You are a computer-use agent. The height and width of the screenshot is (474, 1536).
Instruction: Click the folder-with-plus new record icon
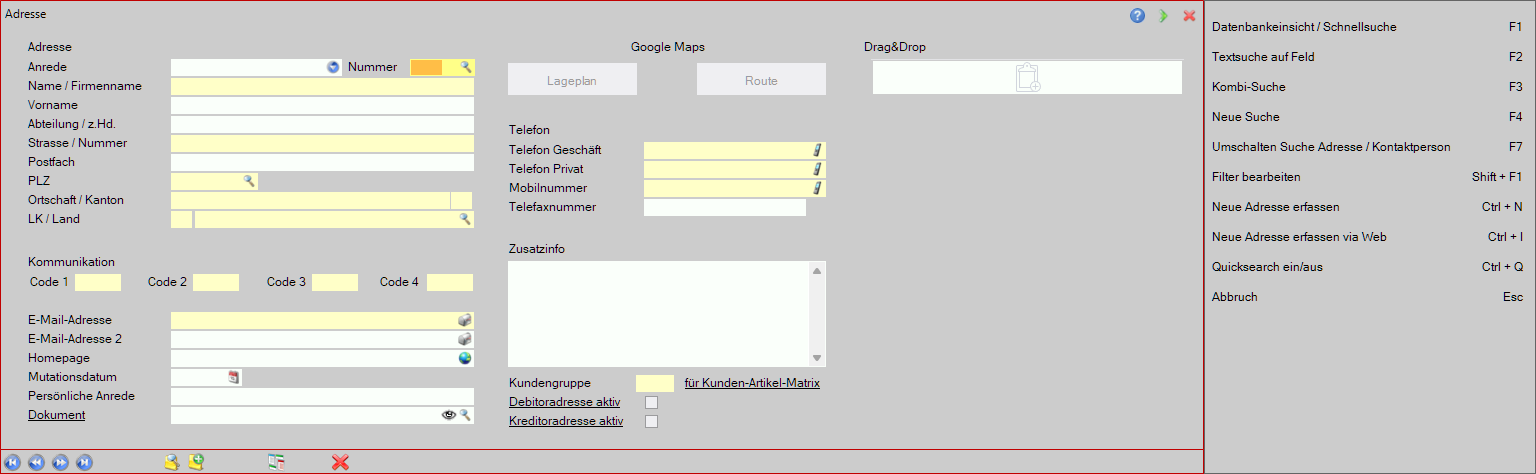pos(198,462)
